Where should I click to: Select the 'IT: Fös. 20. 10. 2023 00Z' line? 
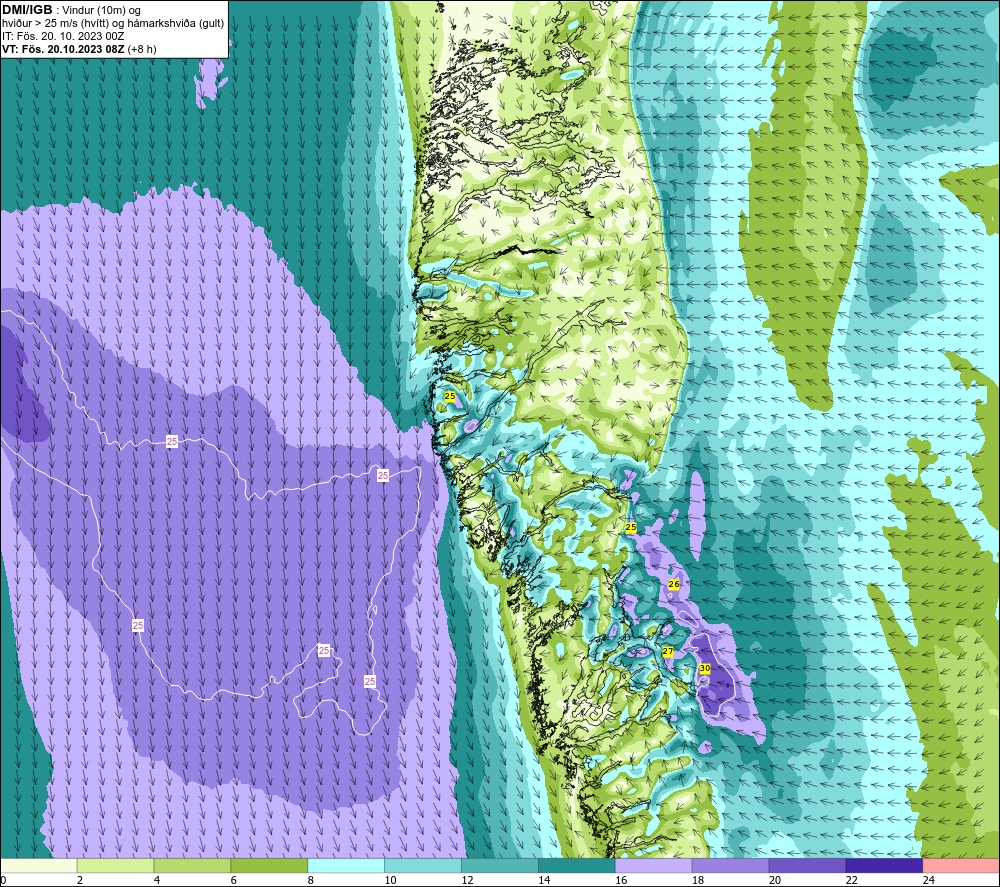pos(63,36)
